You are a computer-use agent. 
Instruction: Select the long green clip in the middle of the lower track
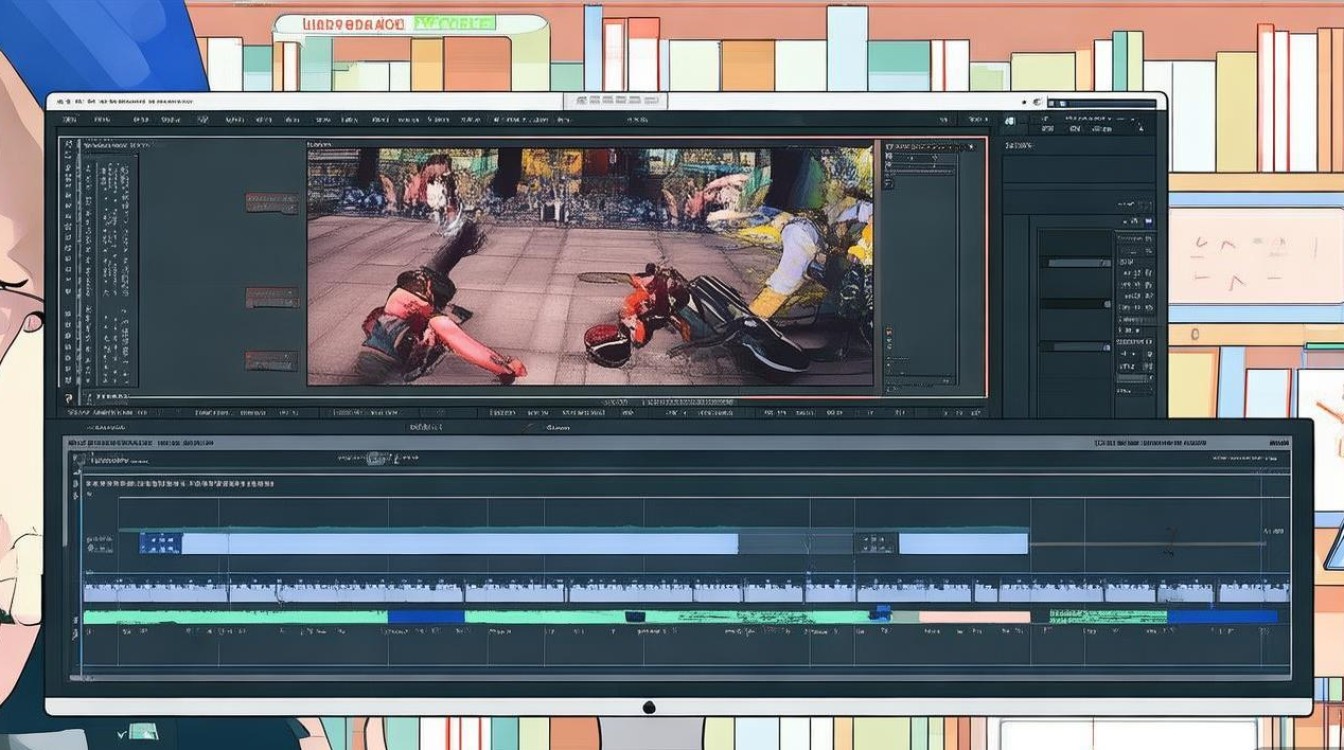(x=668, y=617)
